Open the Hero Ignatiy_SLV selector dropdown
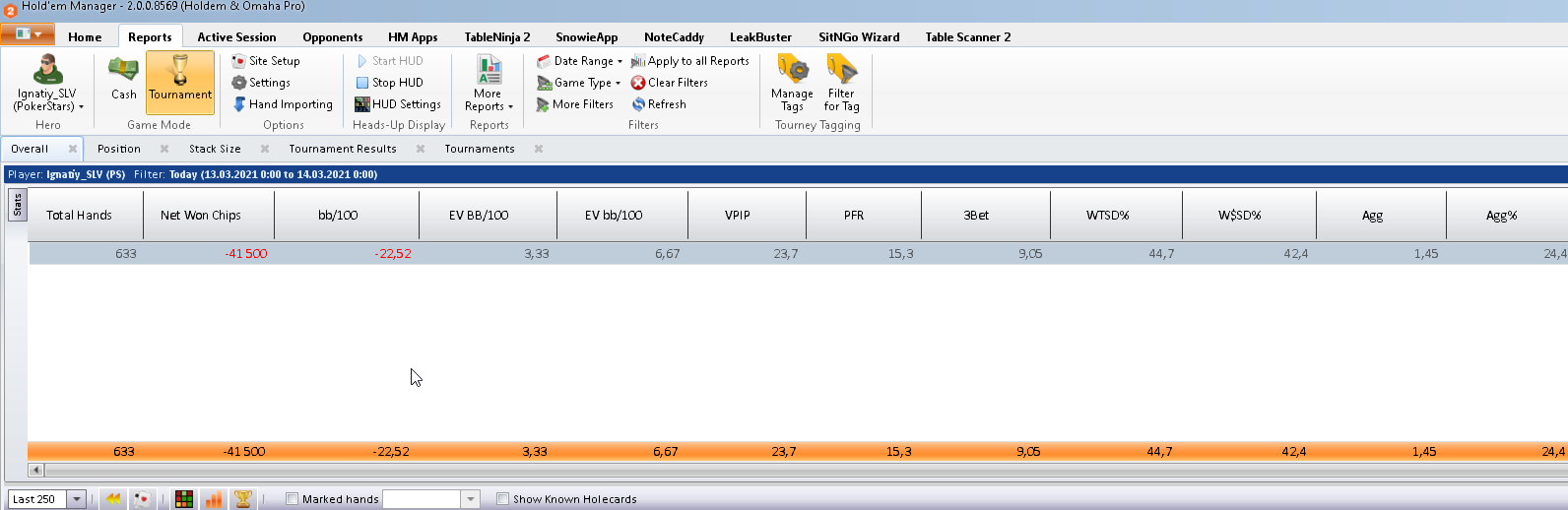This screenshot has height=510, width=1568. click(48, 83)
